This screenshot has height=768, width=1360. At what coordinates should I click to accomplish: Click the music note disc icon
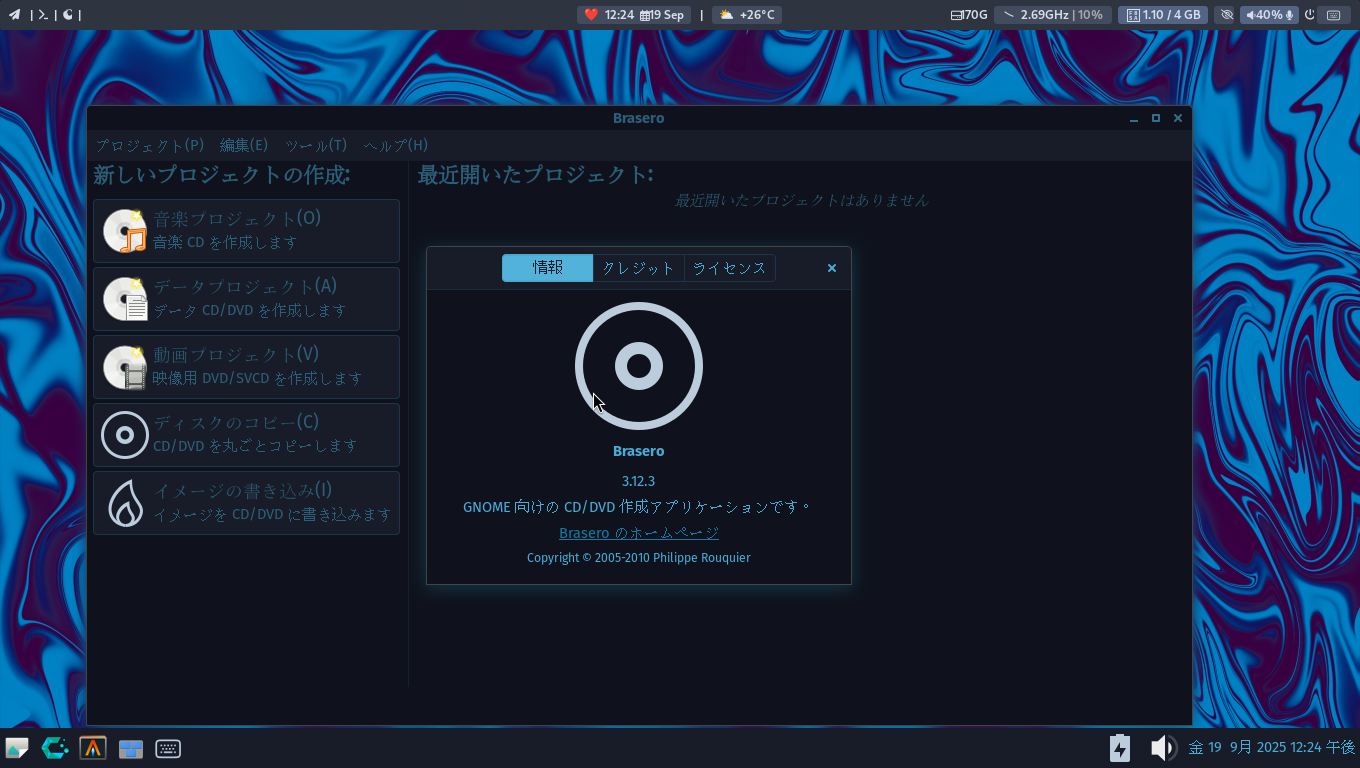(125, 231)
